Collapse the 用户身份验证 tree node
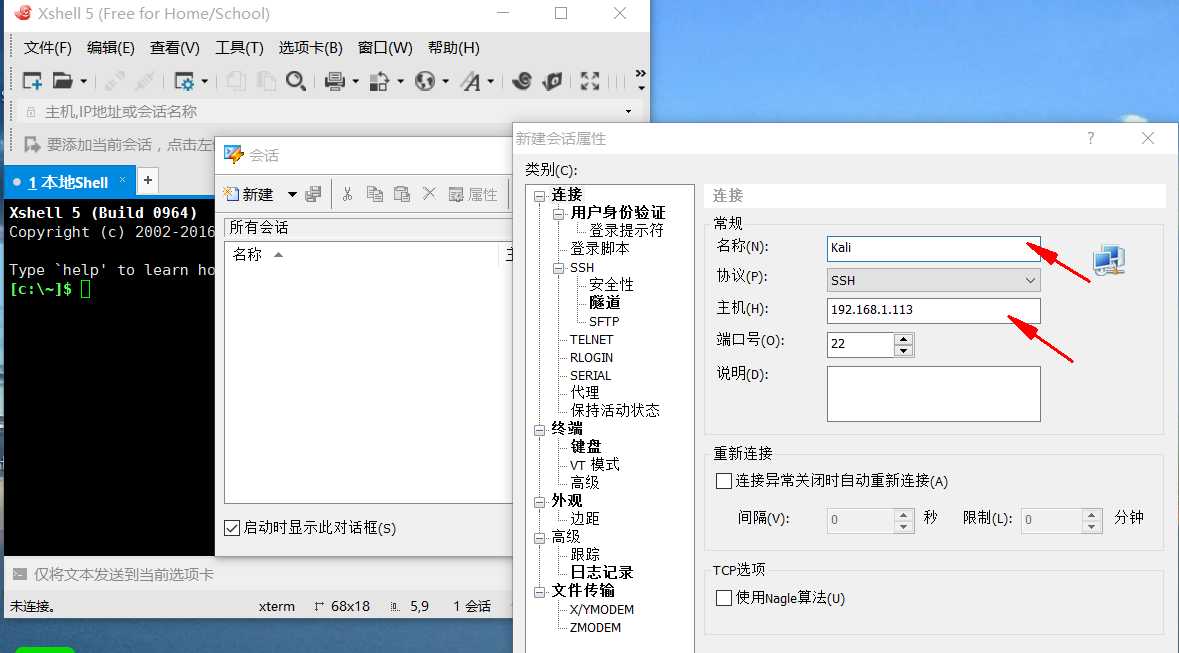 558,214
